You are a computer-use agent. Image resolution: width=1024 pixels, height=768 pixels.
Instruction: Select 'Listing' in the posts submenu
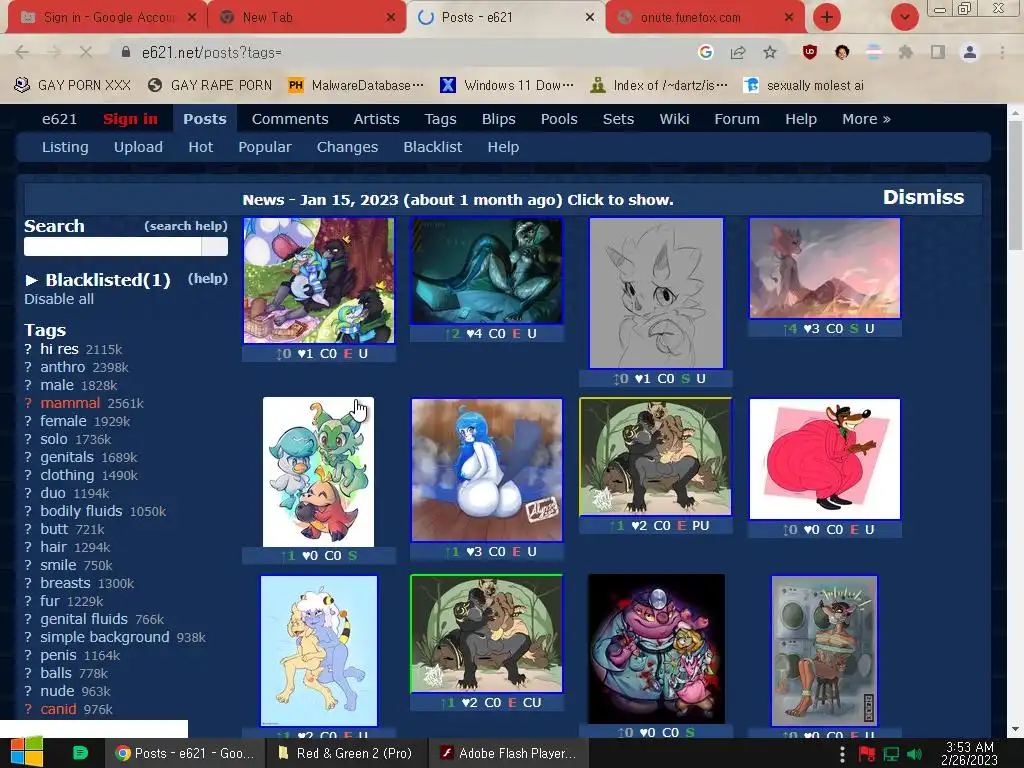point(65,147)
